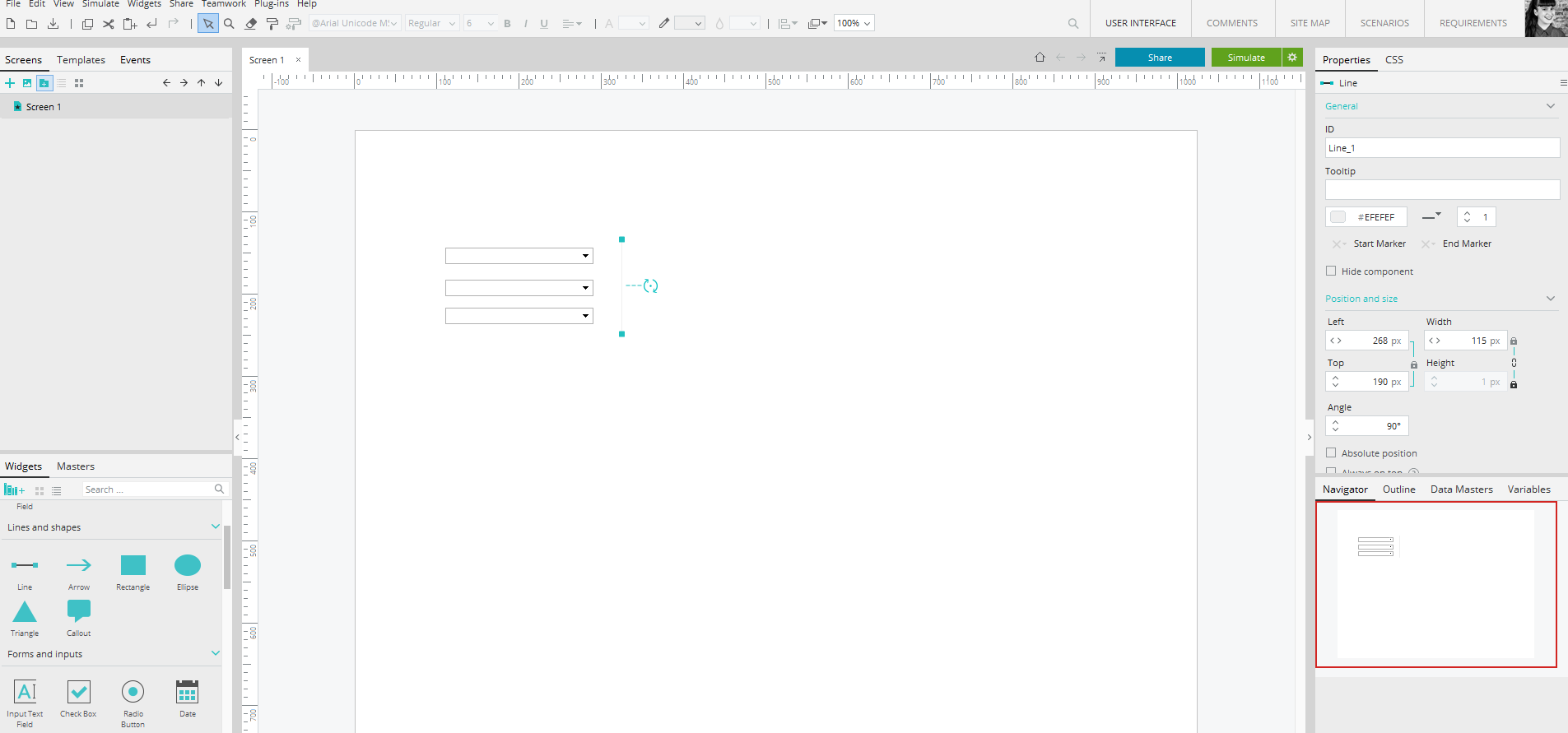This screenshot has width=1568, height=733.
Task: Open the zoom level 100% dropdown
Action: [854, 24]
